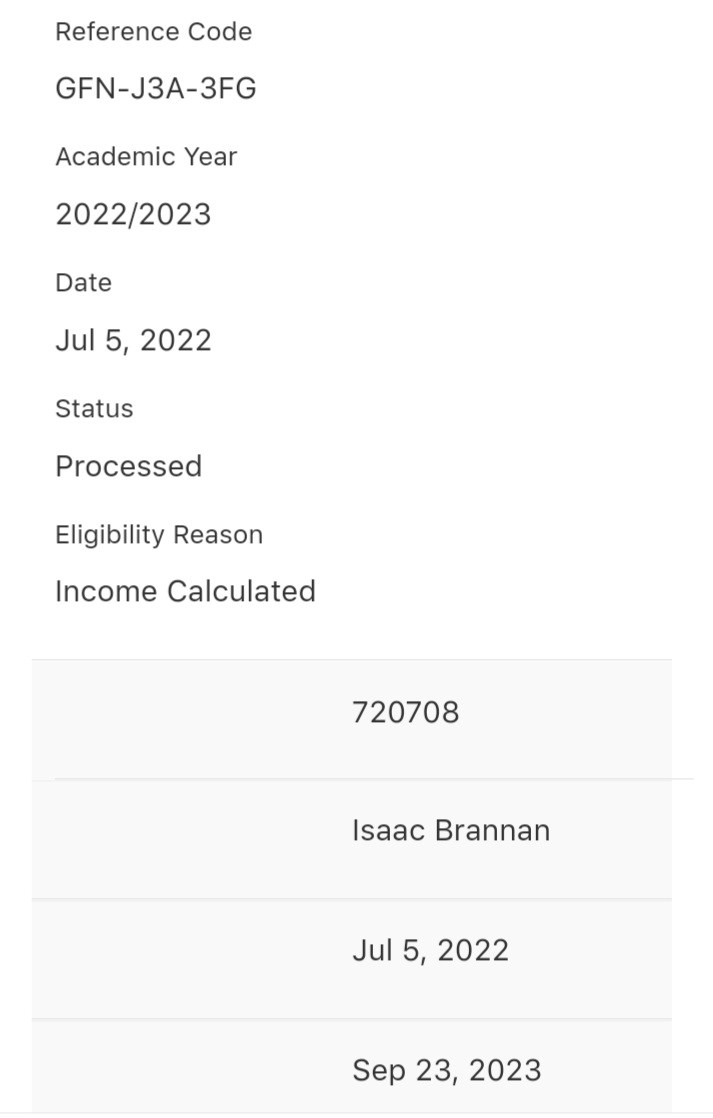This screenshot has height=1118, width=713.
Task: Select the Date field label
Action: [83, 283]
